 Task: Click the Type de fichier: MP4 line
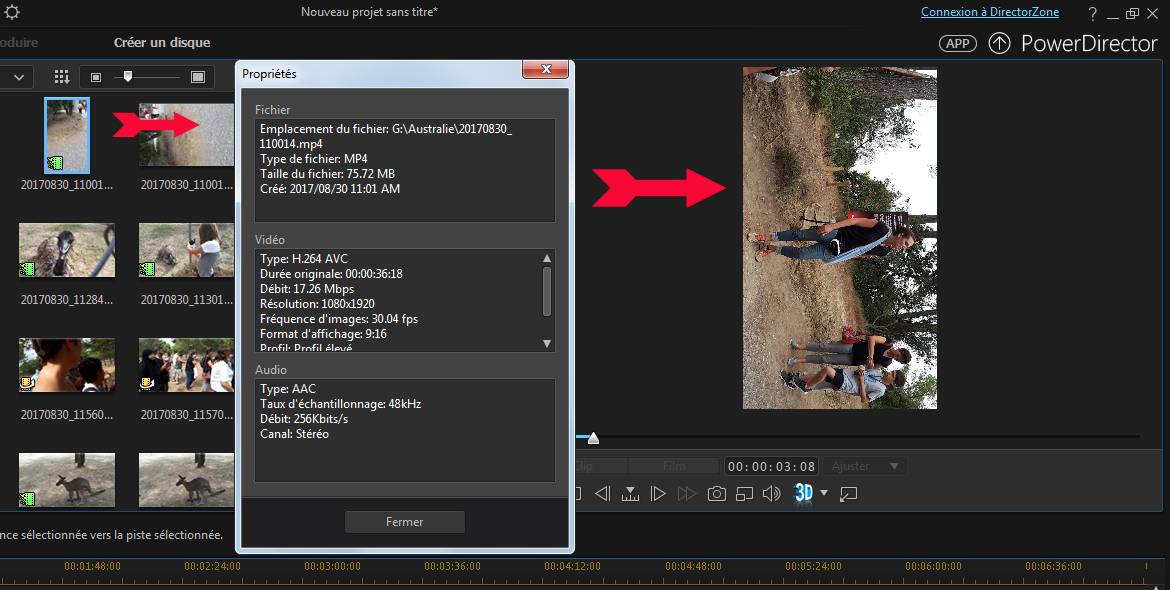coord(313,159)
